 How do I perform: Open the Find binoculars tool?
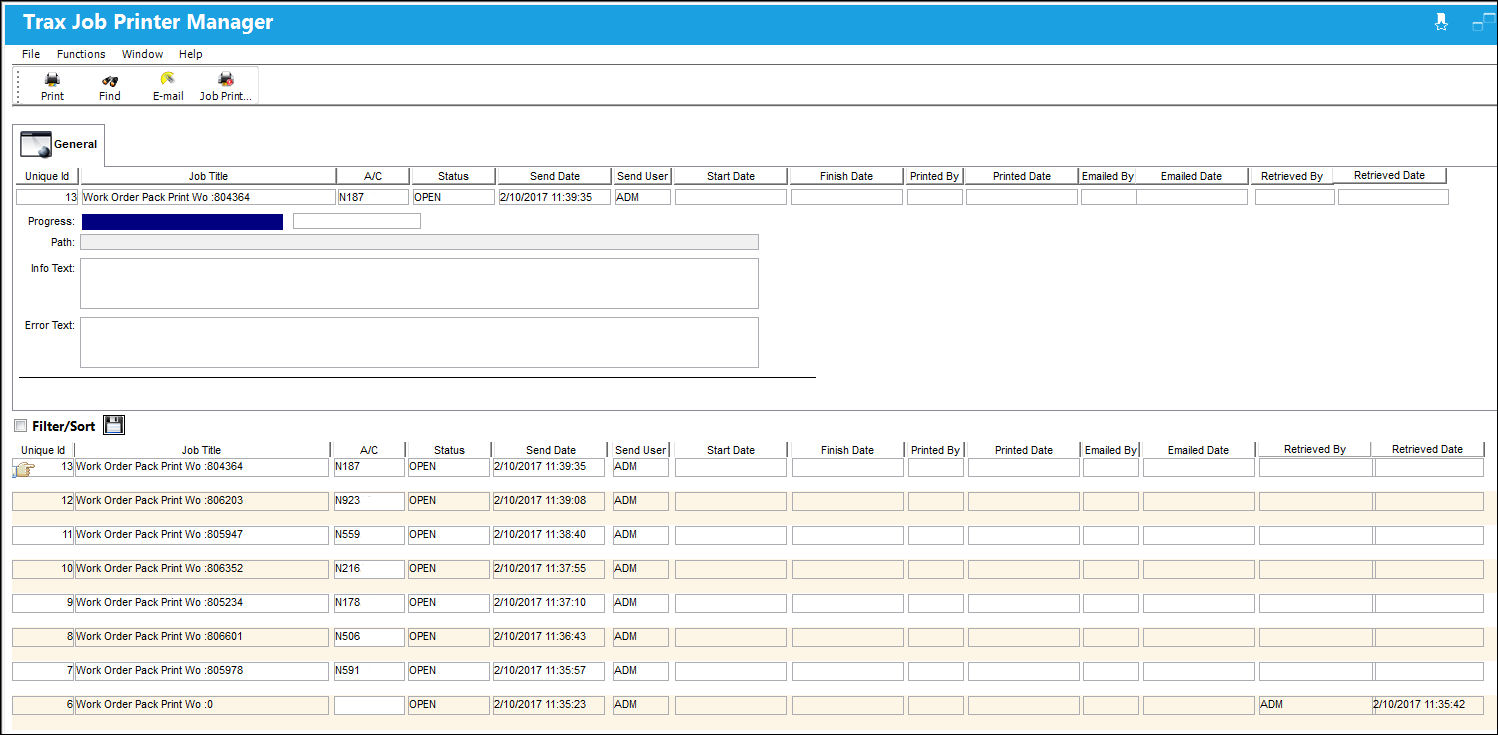[x=110, y=79]
